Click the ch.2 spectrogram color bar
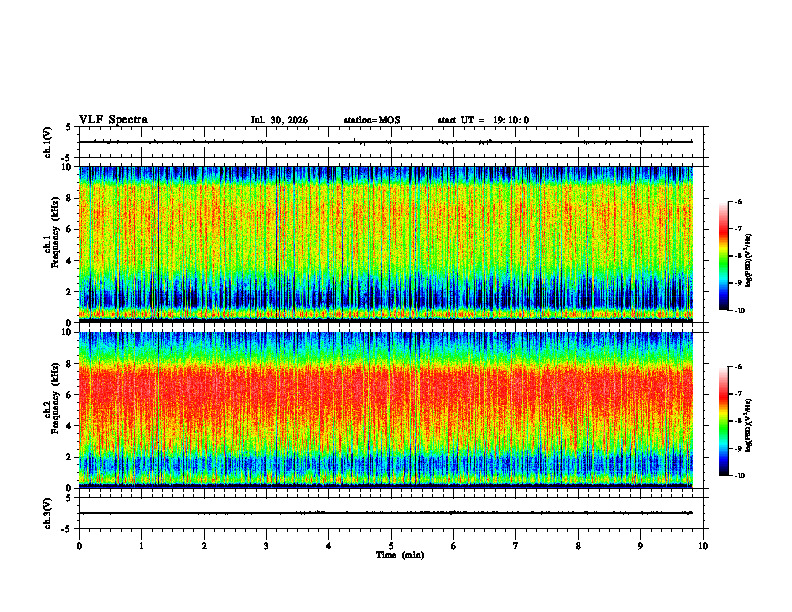 [x=724, y=421]
